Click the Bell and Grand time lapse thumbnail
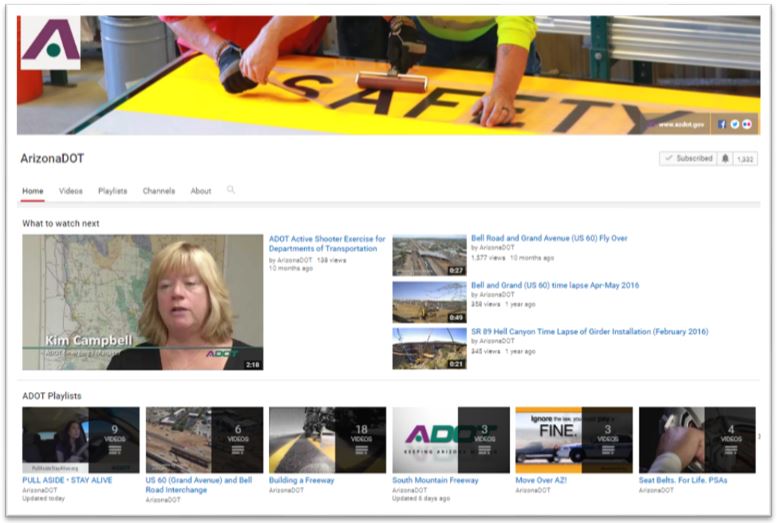This screenshot has width=777, height=523. pos(429,302)
